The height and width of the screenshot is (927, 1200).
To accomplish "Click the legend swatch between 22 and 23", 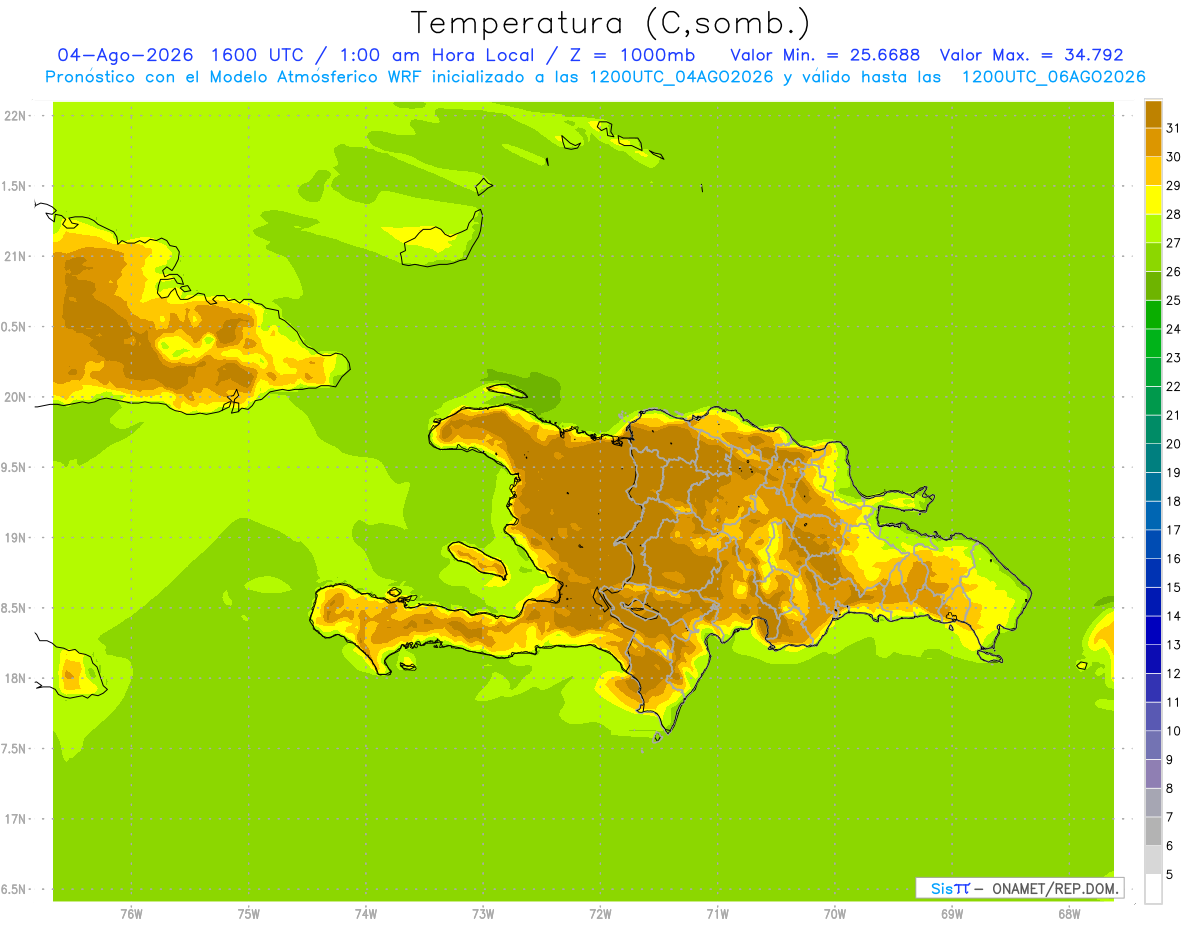I will pos(1153,373).
